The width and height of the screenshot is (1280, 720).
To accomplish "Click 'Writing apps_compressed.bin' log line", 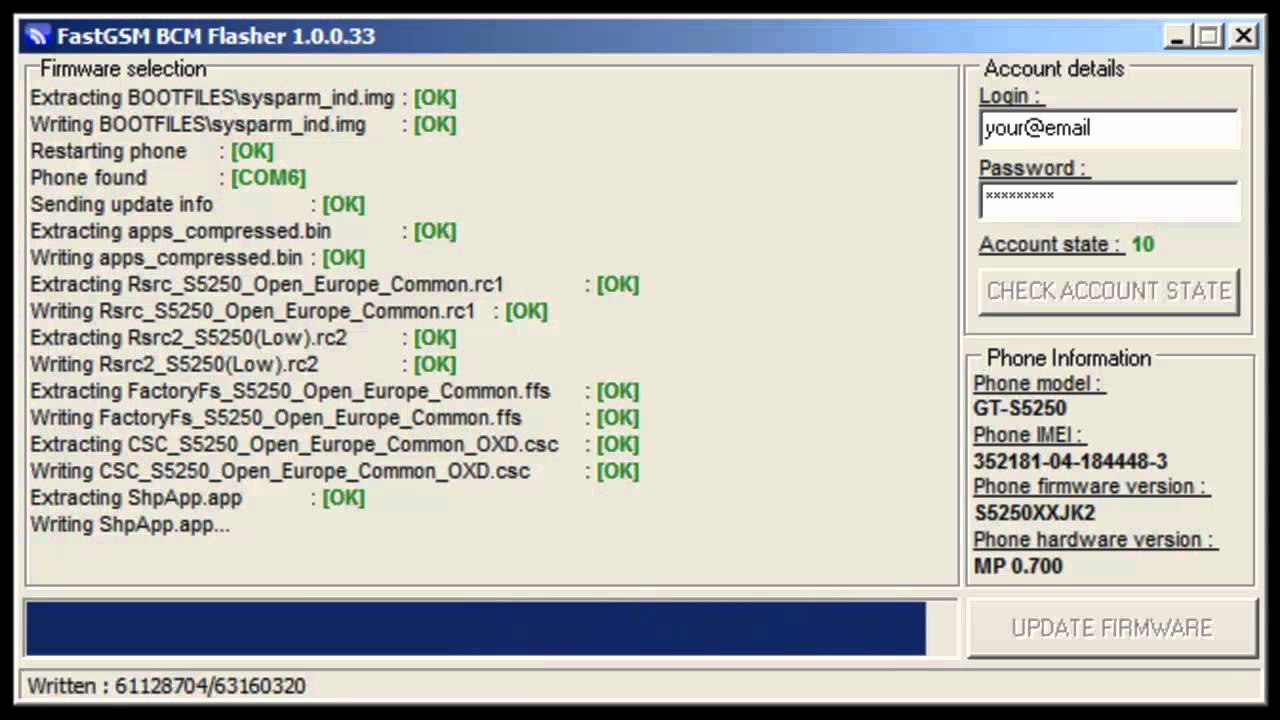I will (x=198, y=258).
